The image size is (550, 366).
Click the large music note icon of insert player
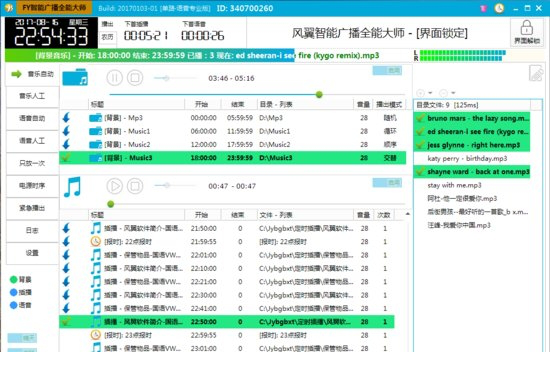click(73, 186)
